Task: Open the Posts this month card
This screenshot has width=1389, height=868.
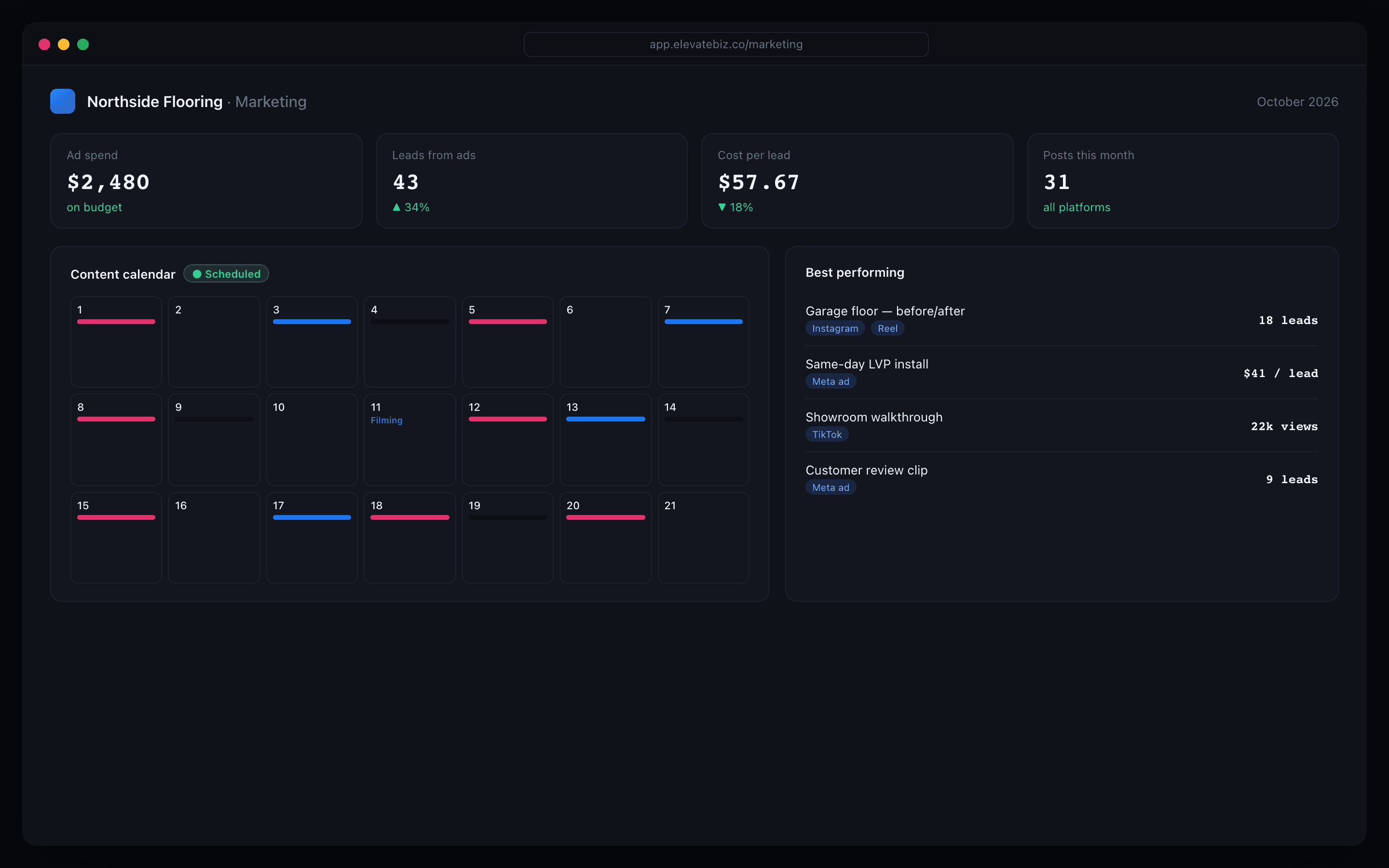Action: coord(1183,181)
